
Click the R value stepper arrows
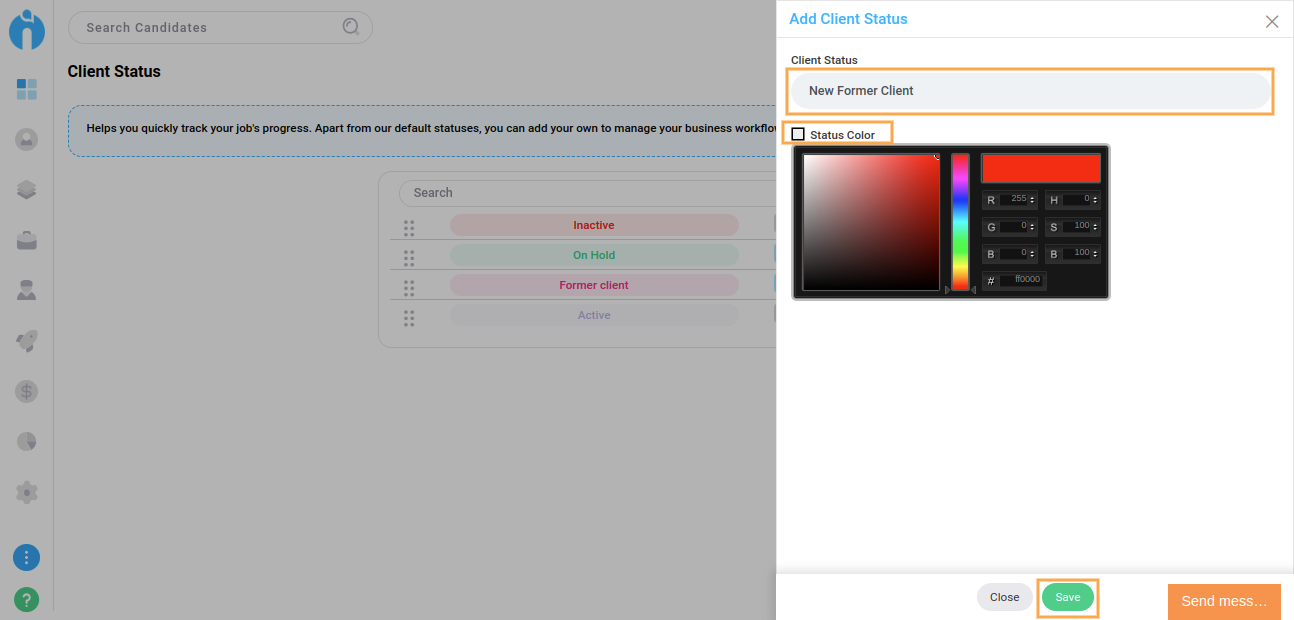[1033, 200]
